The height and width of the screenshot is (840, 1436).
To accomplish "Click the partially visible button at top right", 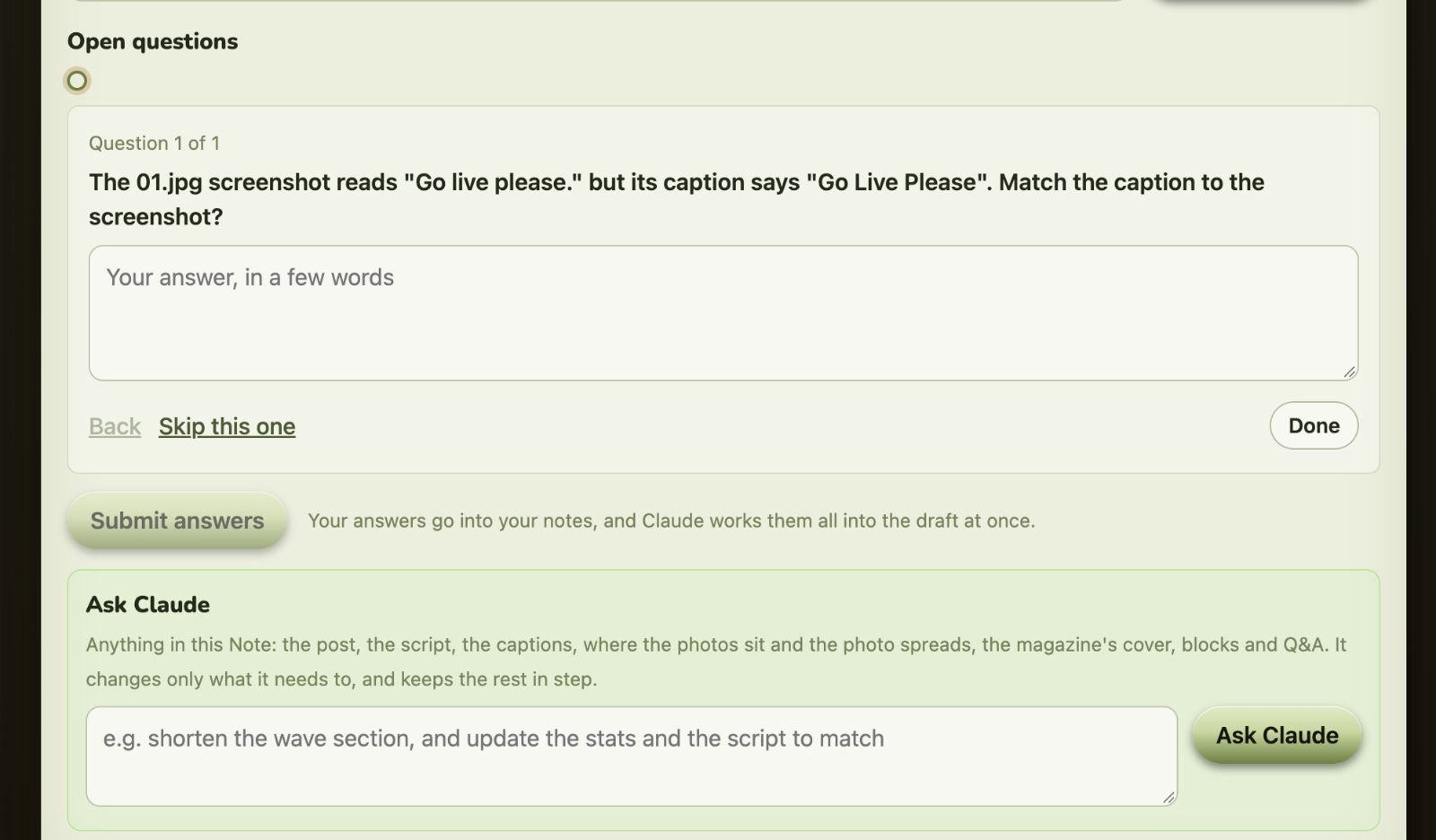I will (1261, 2).
